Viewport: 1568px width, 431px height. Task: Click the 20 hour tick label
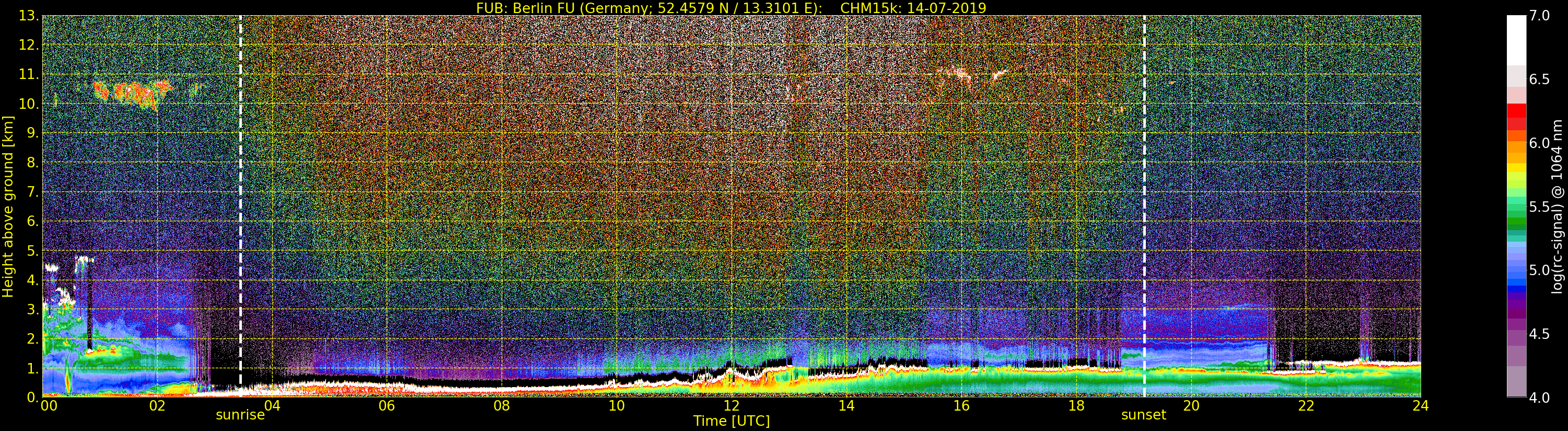[x=1191, y=406]
